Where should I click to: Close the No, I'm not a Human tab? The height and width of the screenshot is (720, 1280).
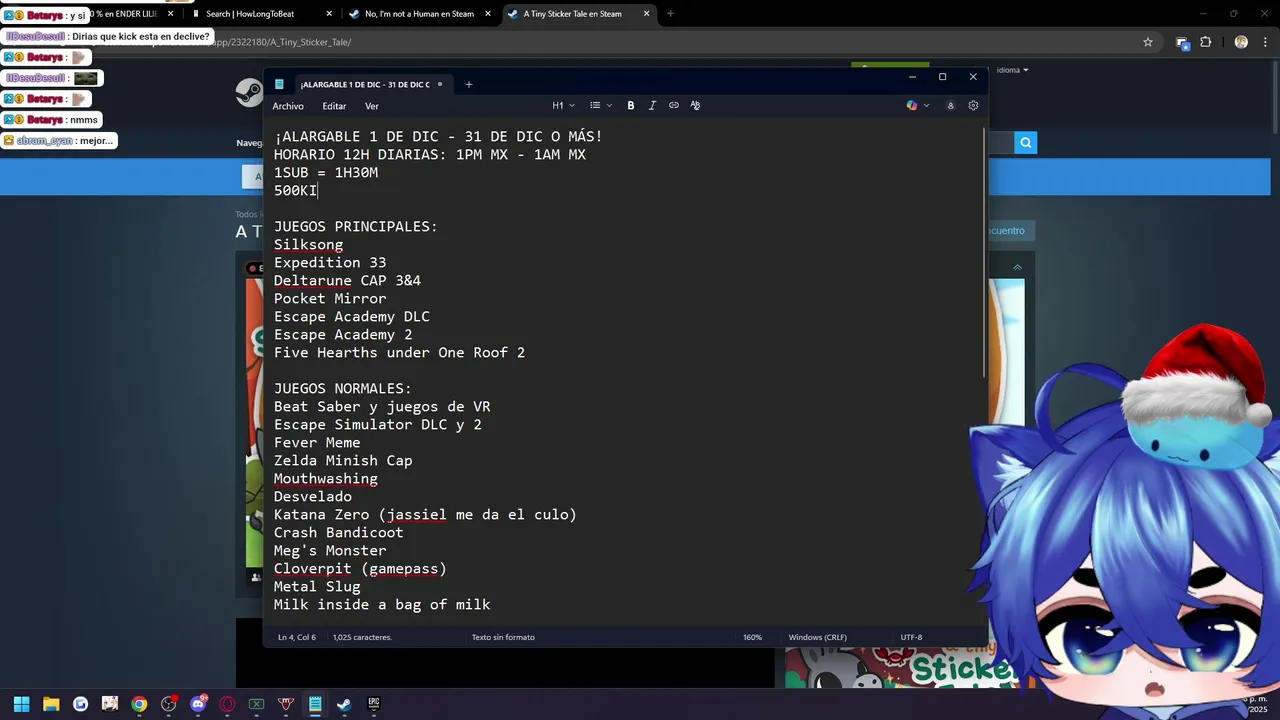coord(488,14)
